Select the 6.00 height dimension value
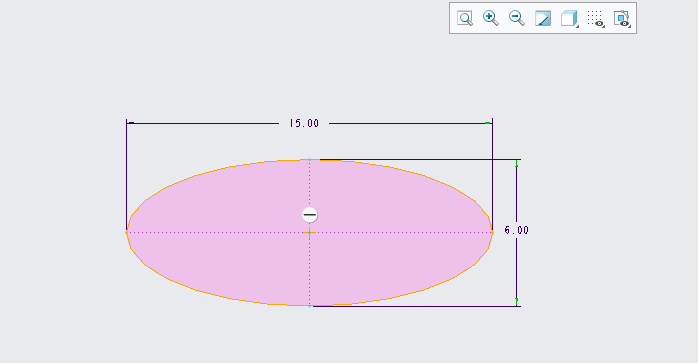The width and height of the screenshot is (698, 363). tap(516, 230)
